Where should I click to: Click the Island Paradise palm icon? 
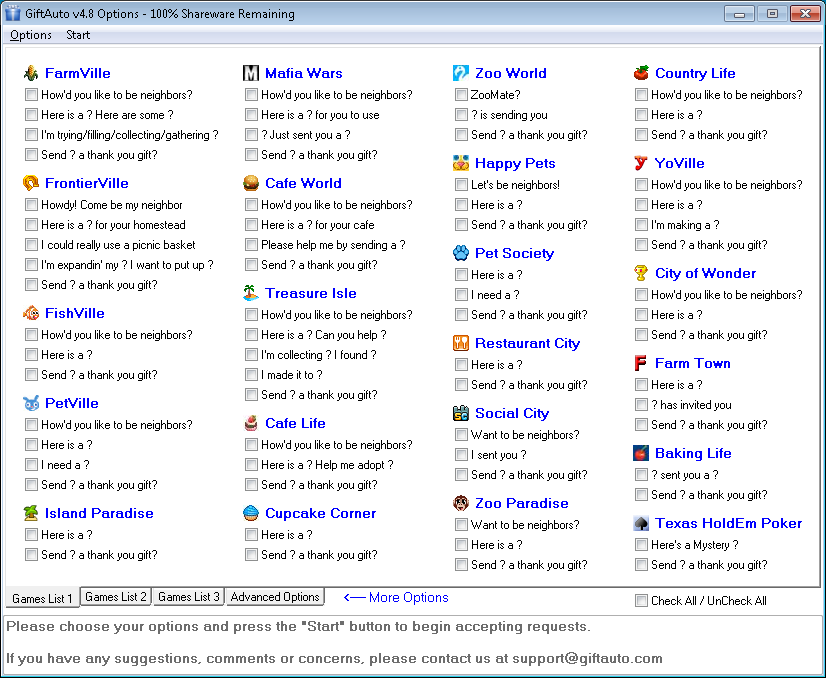[31, 513]
